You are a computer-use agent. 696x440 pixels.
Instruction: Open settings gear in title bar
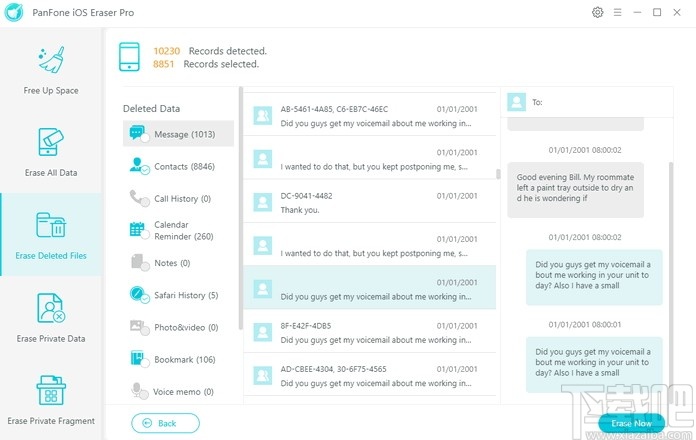tap(597, 12)
